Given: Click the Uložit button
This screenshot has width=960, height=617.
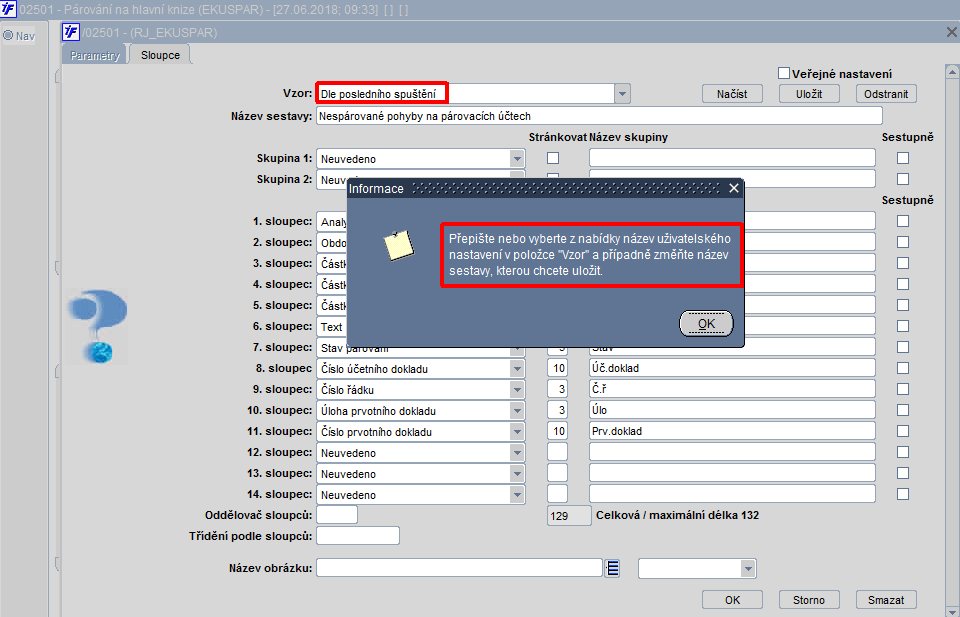Looking at the screenshot, I should 809,94.
